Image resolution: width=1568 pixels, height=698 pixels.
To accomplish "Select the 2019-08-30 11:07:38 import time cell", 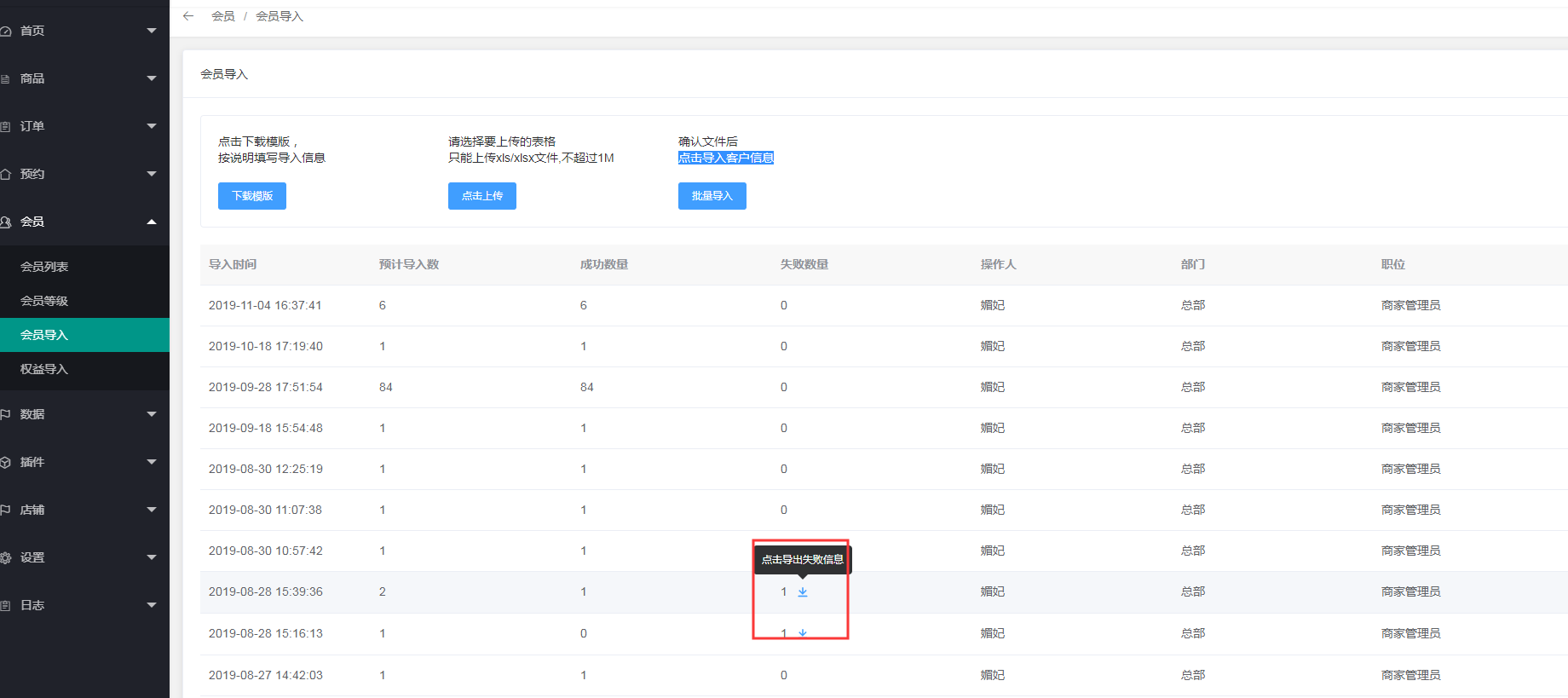I will pyautogui.click(x=265, y=510).
